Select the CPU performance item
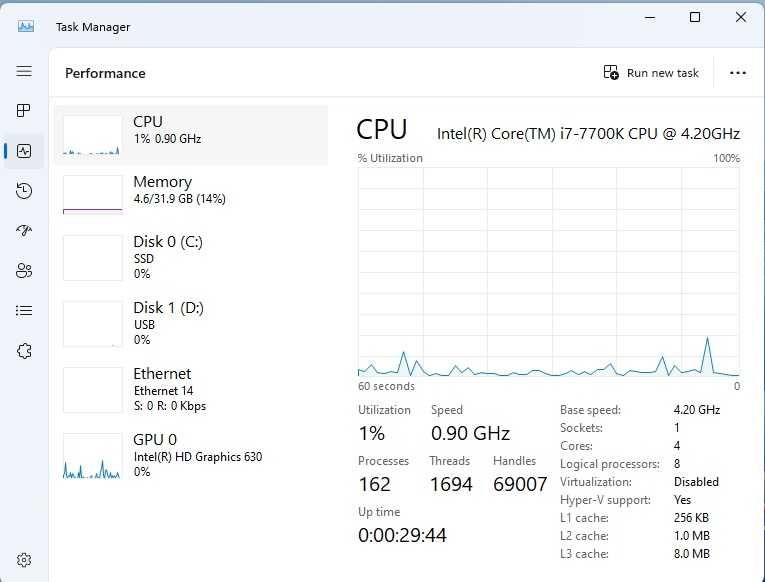The image size is (765, 582). [190, 135]
